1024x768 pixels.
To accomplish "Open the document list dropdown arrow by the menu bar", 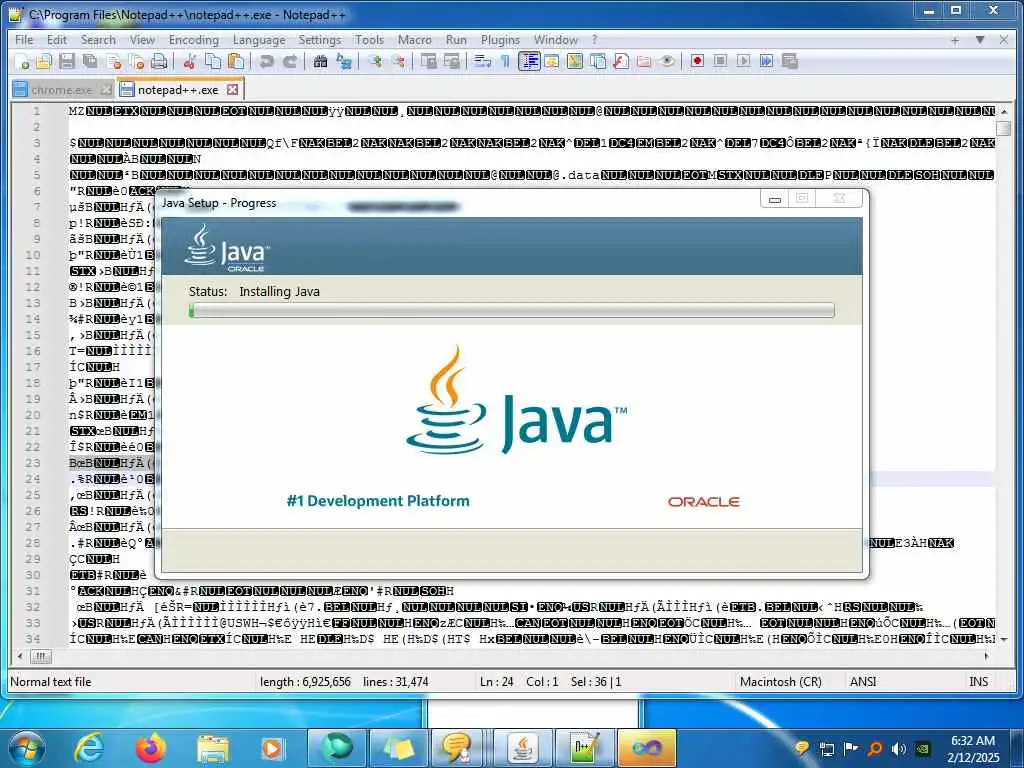I will [x=980, y=40].
